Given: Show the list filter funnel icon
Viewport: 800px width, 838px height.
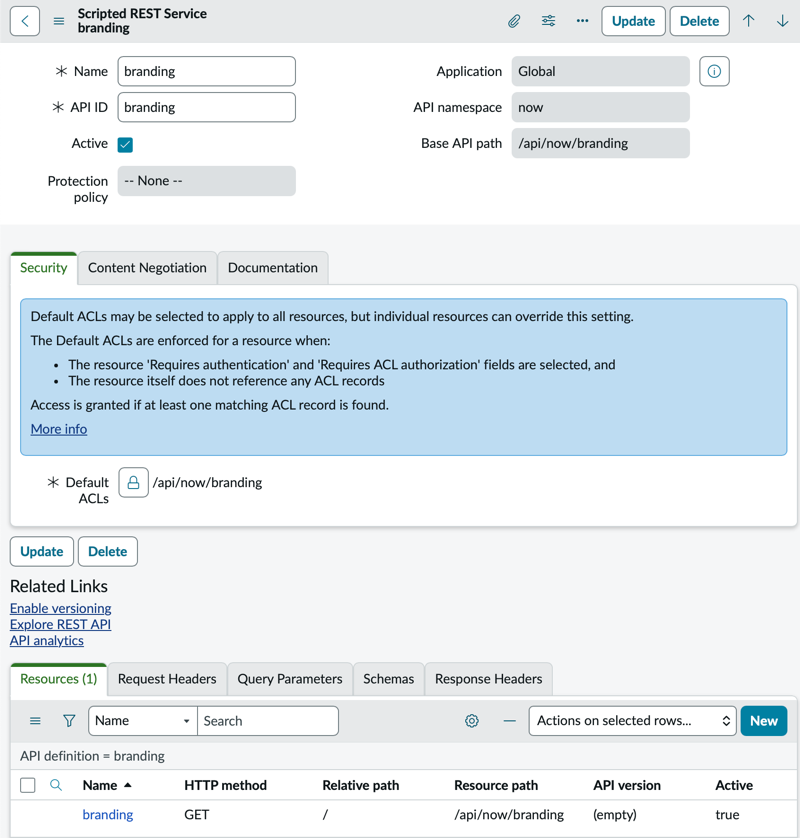Looking at the screenshot, I should point(69,721).
